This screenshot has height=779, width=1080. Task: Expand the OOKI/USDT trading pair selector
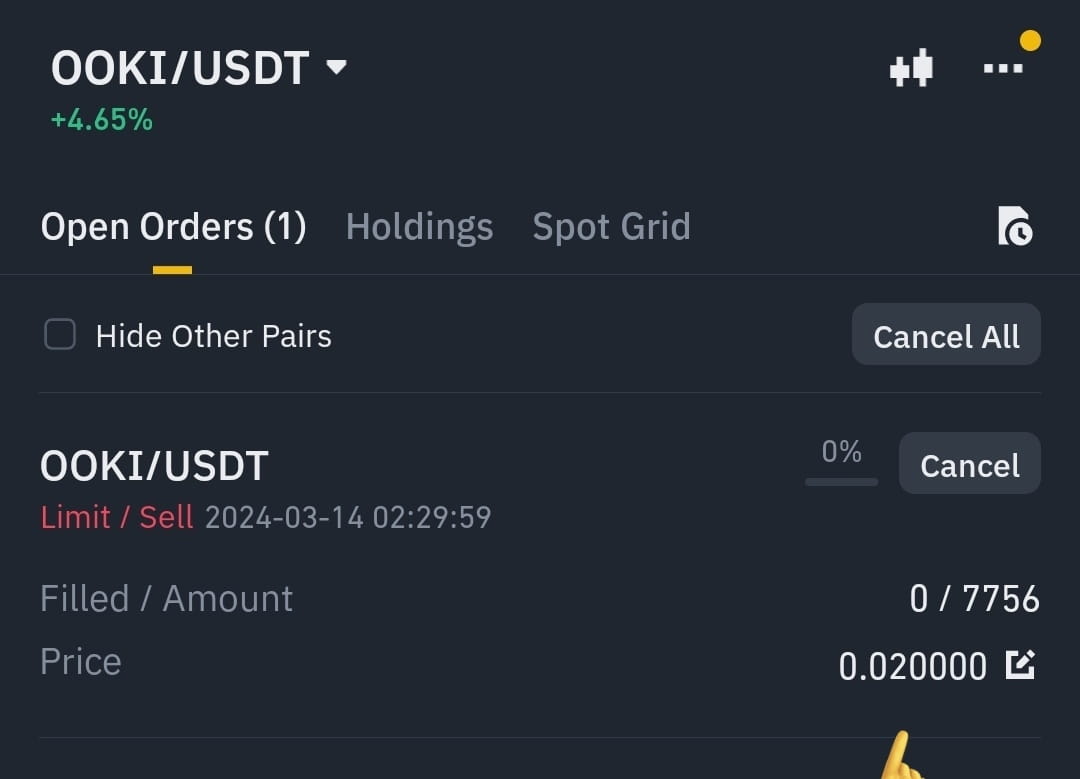pyautogui.click(x=336, y=67)
